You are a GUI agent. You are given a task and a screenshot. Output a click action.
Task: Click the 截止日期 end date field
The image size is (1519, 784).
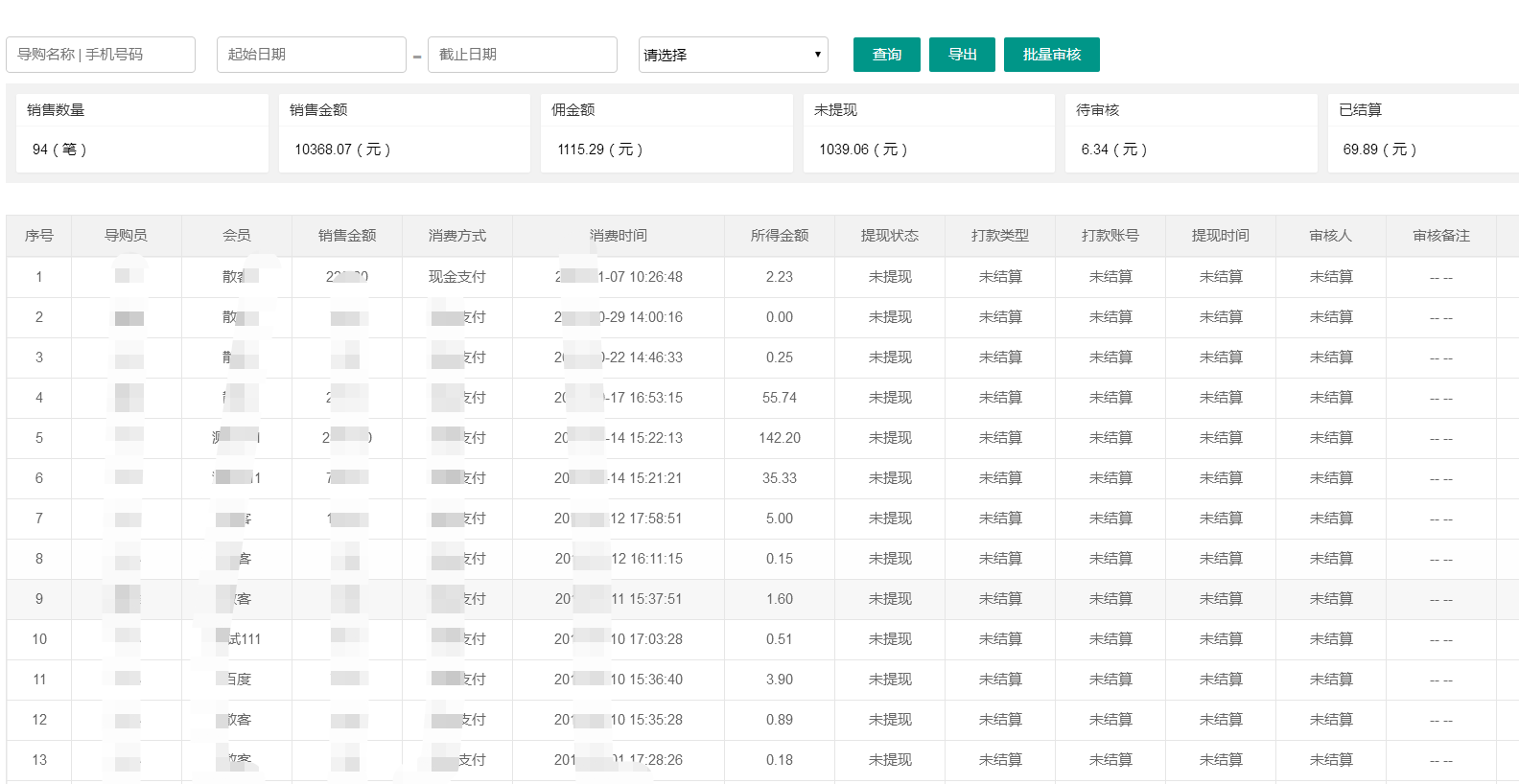tap(522, 55)
